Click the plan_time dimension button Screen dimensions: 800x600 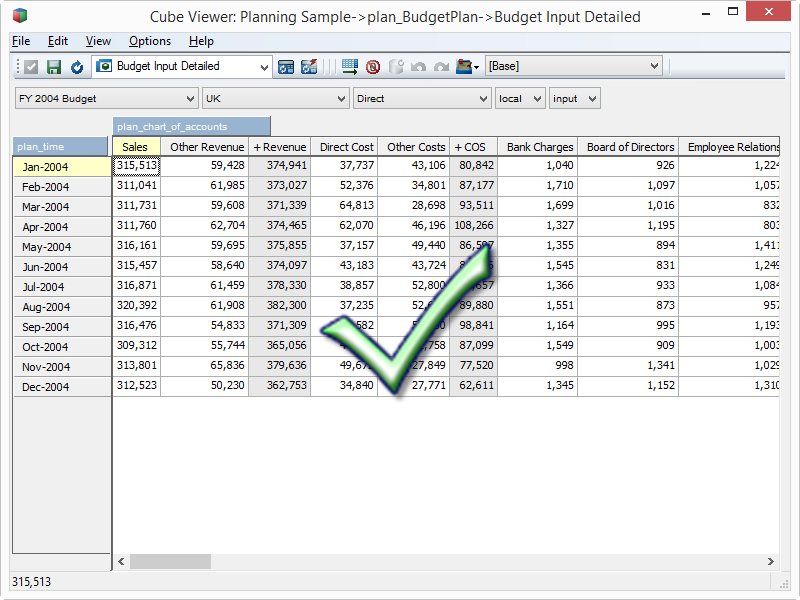pos(61,147)
